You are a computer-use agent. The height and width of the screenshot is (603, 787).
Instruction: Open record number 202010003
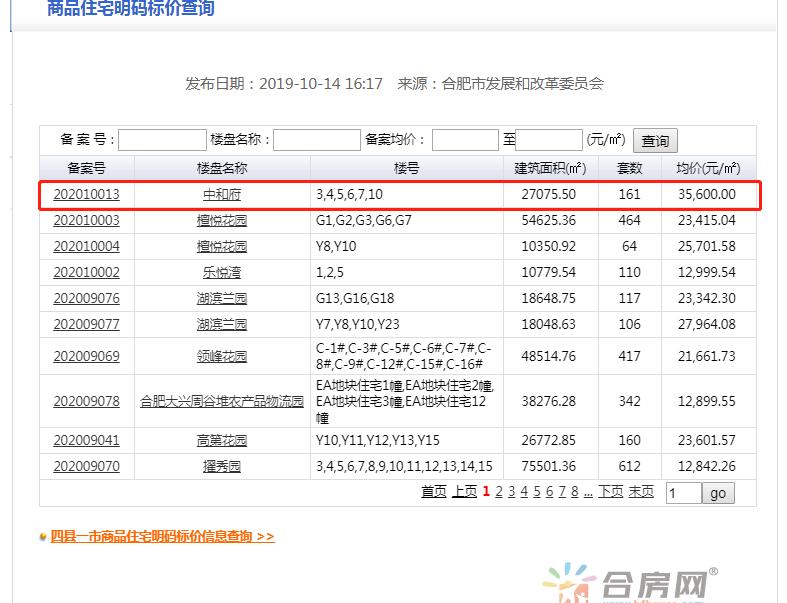click(x=86, y=220)
